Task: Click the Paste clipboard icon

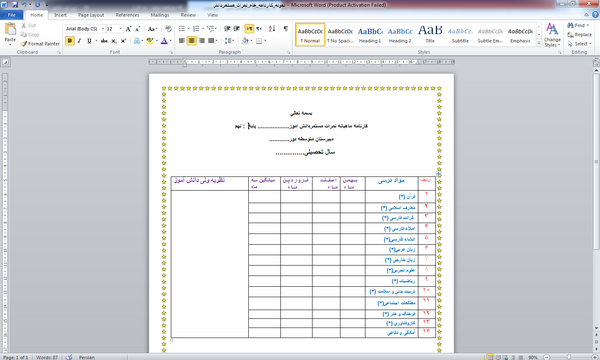Action: point(10,30)
